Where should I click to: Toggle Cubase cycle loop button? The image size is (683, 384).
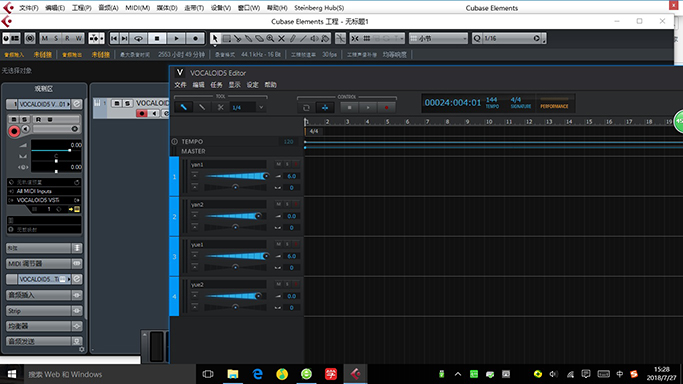(139, 39)
